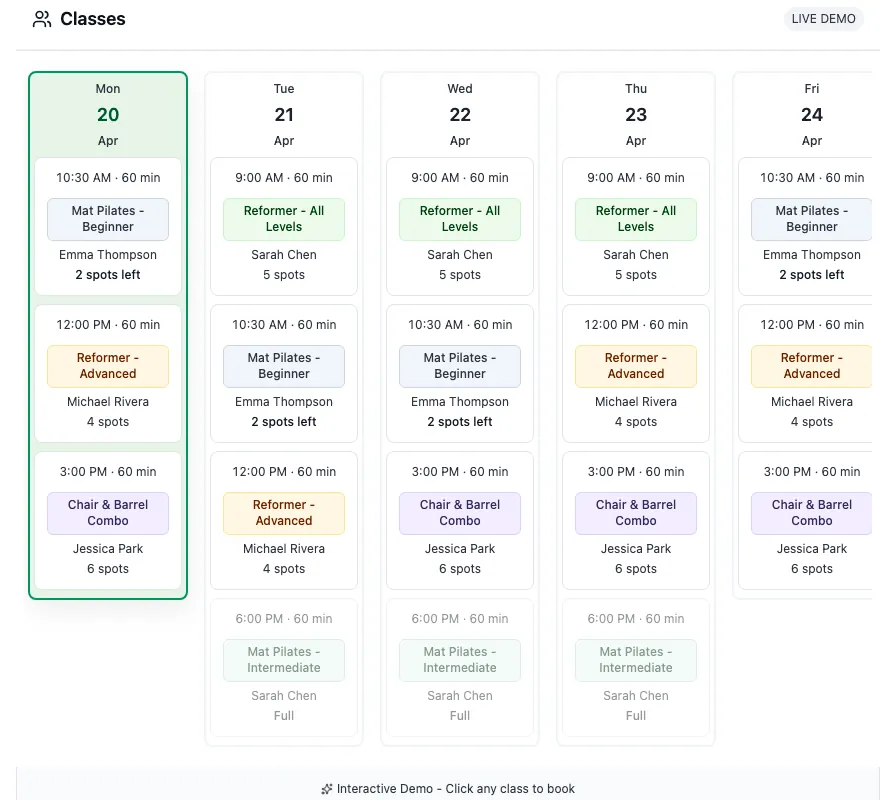Click instructor Emma Thompson on Monday's morning class
Image resolution: width=896 pixels, height=800 pixels.
click(x=107, y=254)
